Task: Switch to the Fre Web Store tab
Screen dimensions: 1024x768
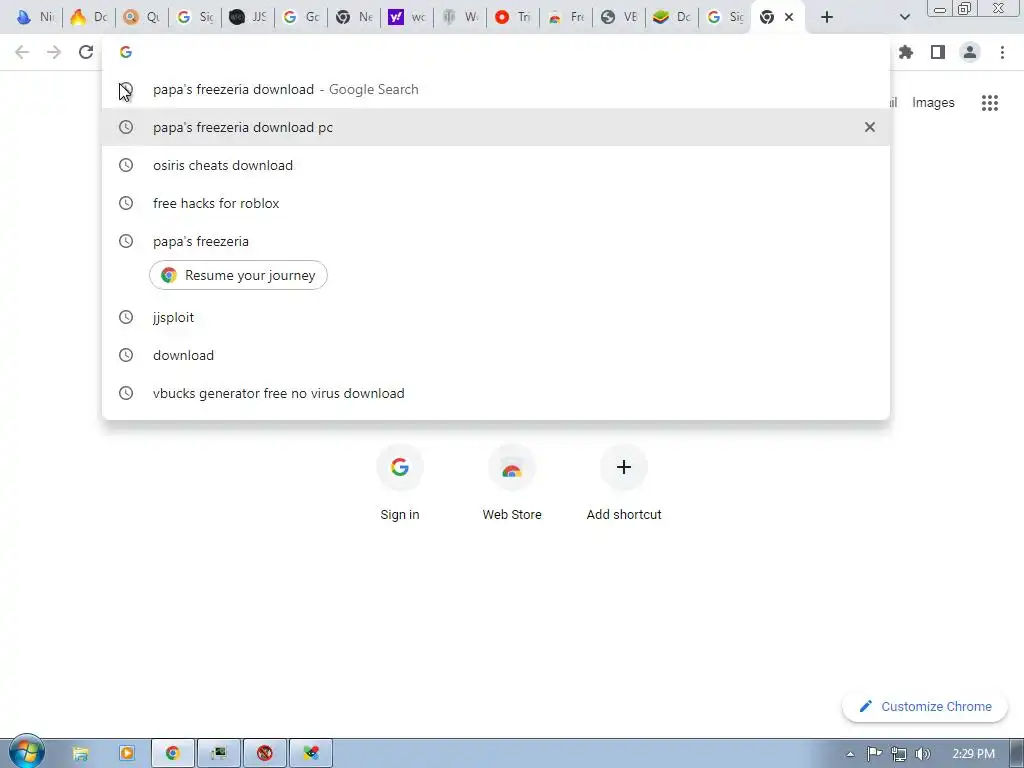Action: tap(566, 17)
